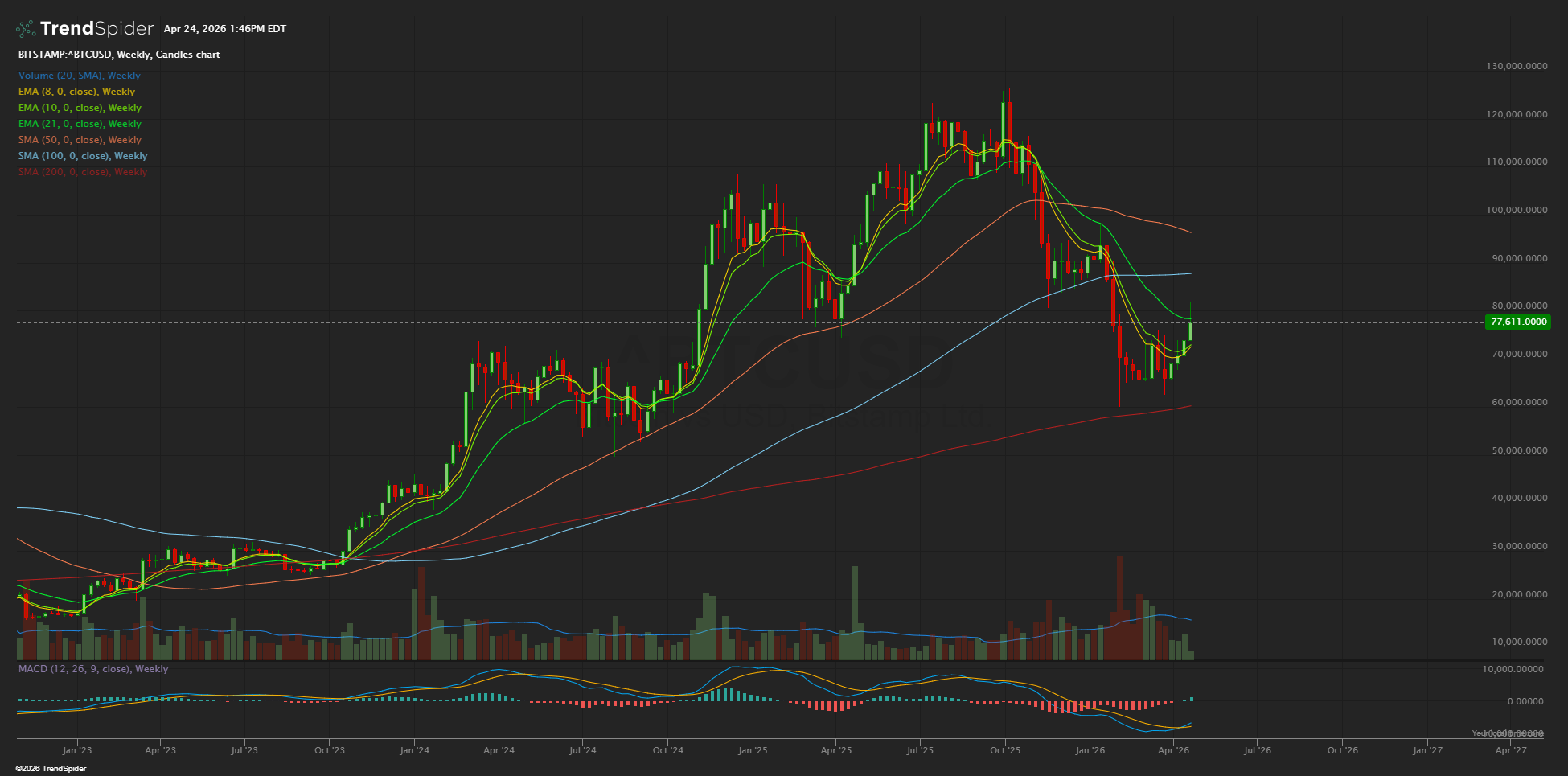The width and height of the screenshot is (1568, 776).
Task: Select the EMA (21, 0, close) legend entry
Action: tap(80, 124)
